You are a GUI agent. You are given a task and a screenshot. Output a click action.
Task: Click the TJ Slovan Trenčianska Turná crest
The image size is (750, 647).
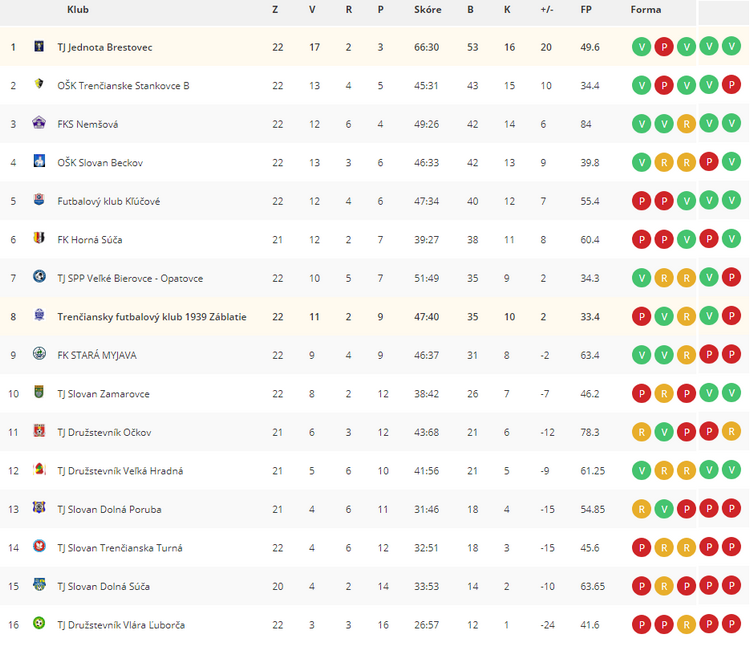point(39,546)
